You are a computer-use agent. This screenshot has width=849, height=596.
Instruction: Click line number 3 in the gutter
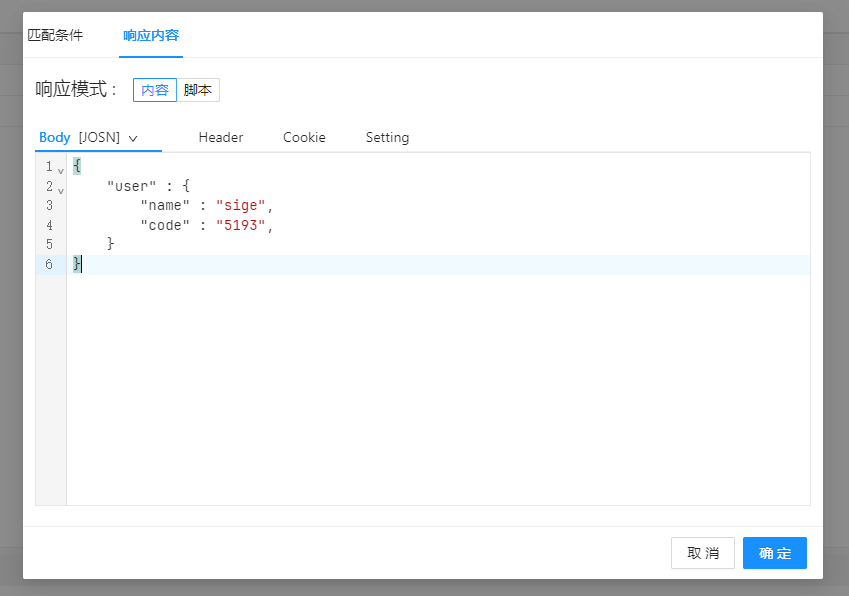[49, 206]
